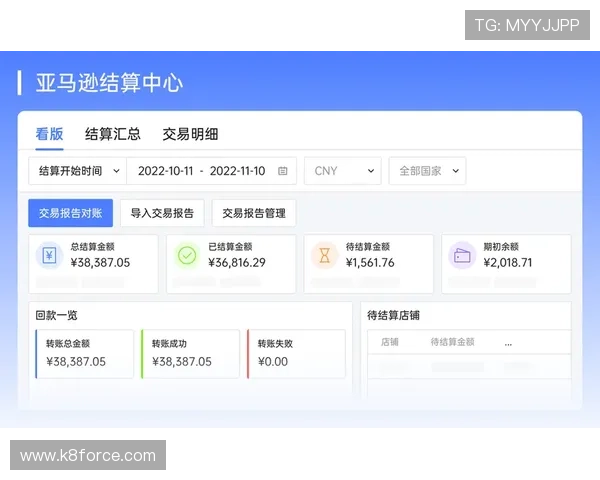Image resolution: width=600 pixels, height=480 pixels.
Task: Select the ¥2,018.71 期初余额 value
Action: (x=508, y=263)
